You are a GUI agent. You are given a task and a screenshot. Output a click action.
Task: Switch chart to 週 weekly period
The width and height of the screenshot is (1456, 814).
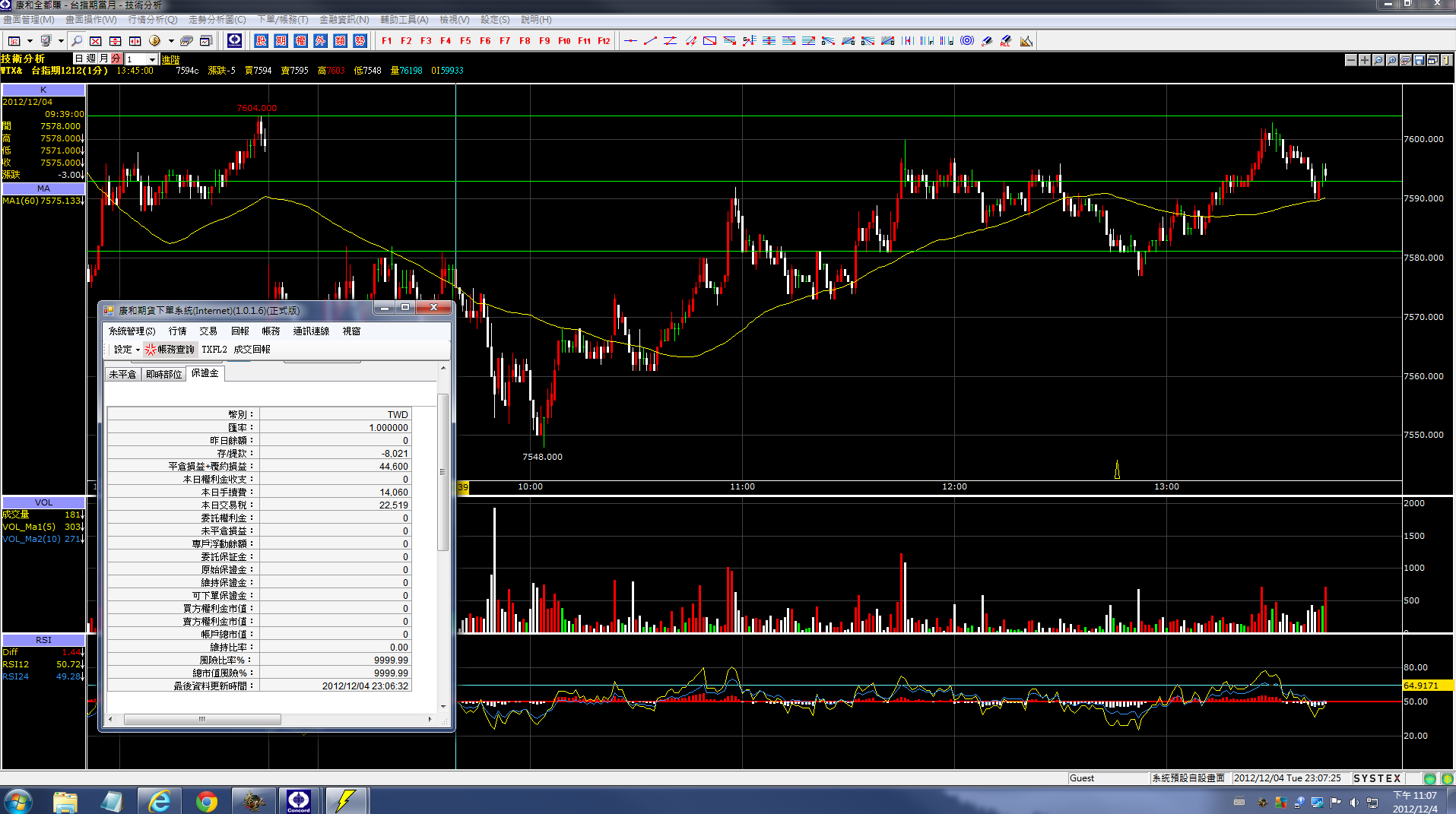(x=91, y=59)
